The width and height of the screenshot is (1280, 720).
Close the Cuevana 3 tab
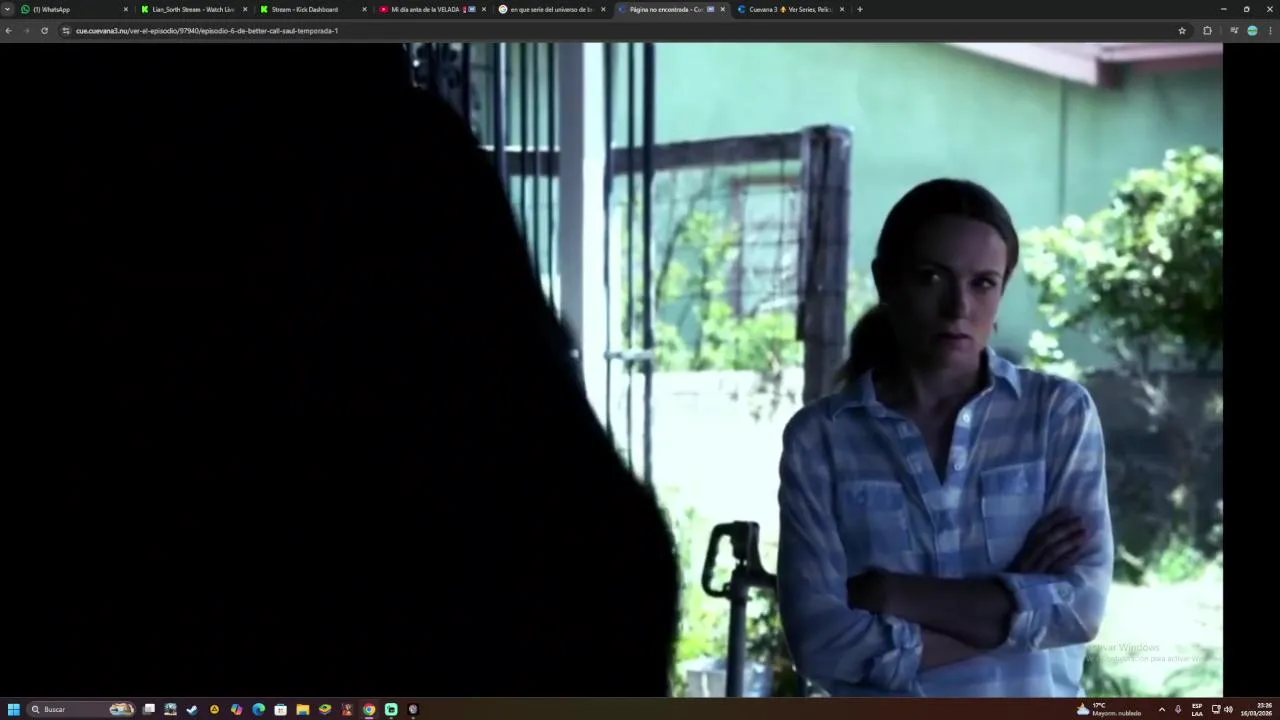(842, 9)
